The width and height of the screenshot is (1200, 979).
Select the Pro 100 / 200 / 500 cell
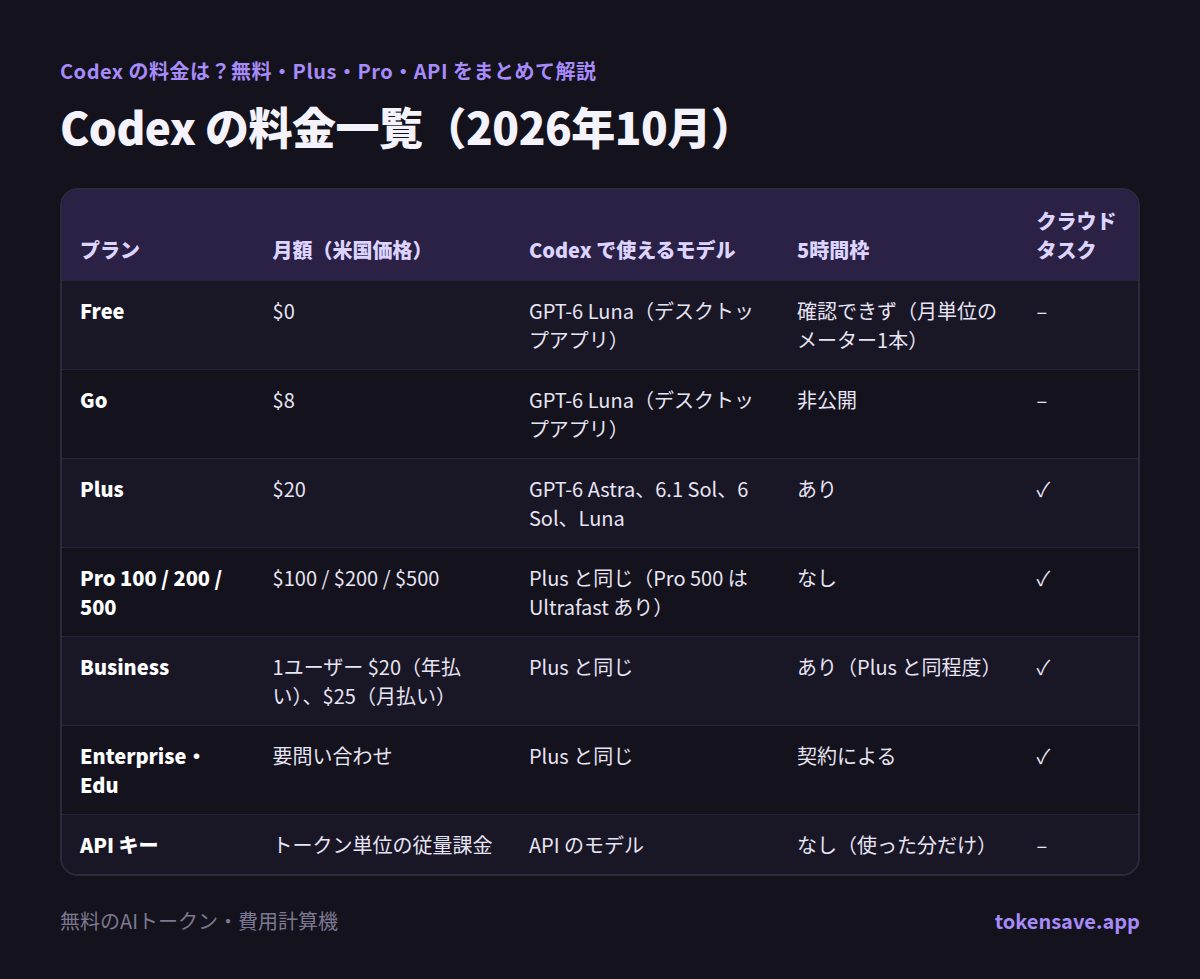coord(151,593)
